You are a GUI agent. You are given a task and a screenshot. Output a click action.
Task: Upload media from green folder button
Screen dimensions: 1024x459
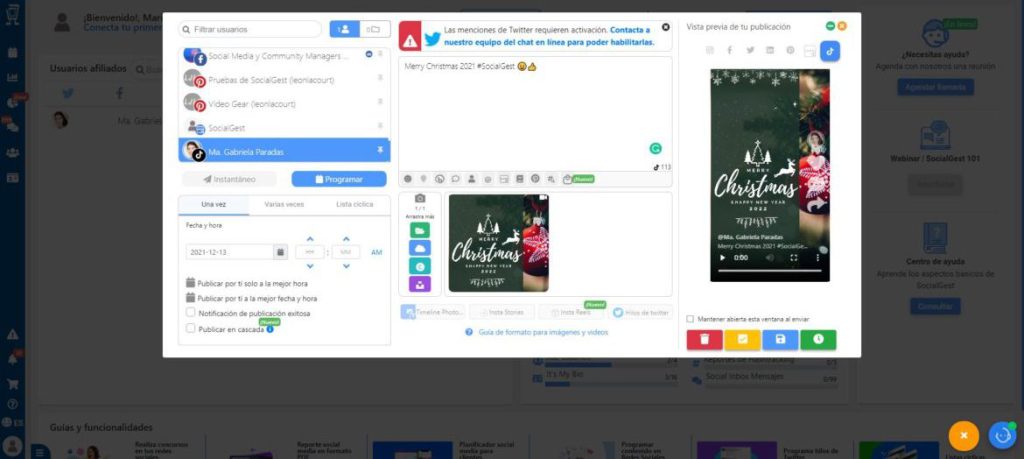pyautogui.click(x=420, y=230)
